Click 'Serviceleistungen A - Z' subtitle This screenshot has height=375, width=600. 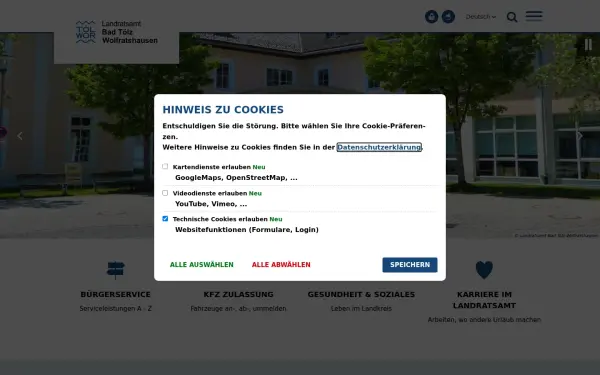(116, 308)
